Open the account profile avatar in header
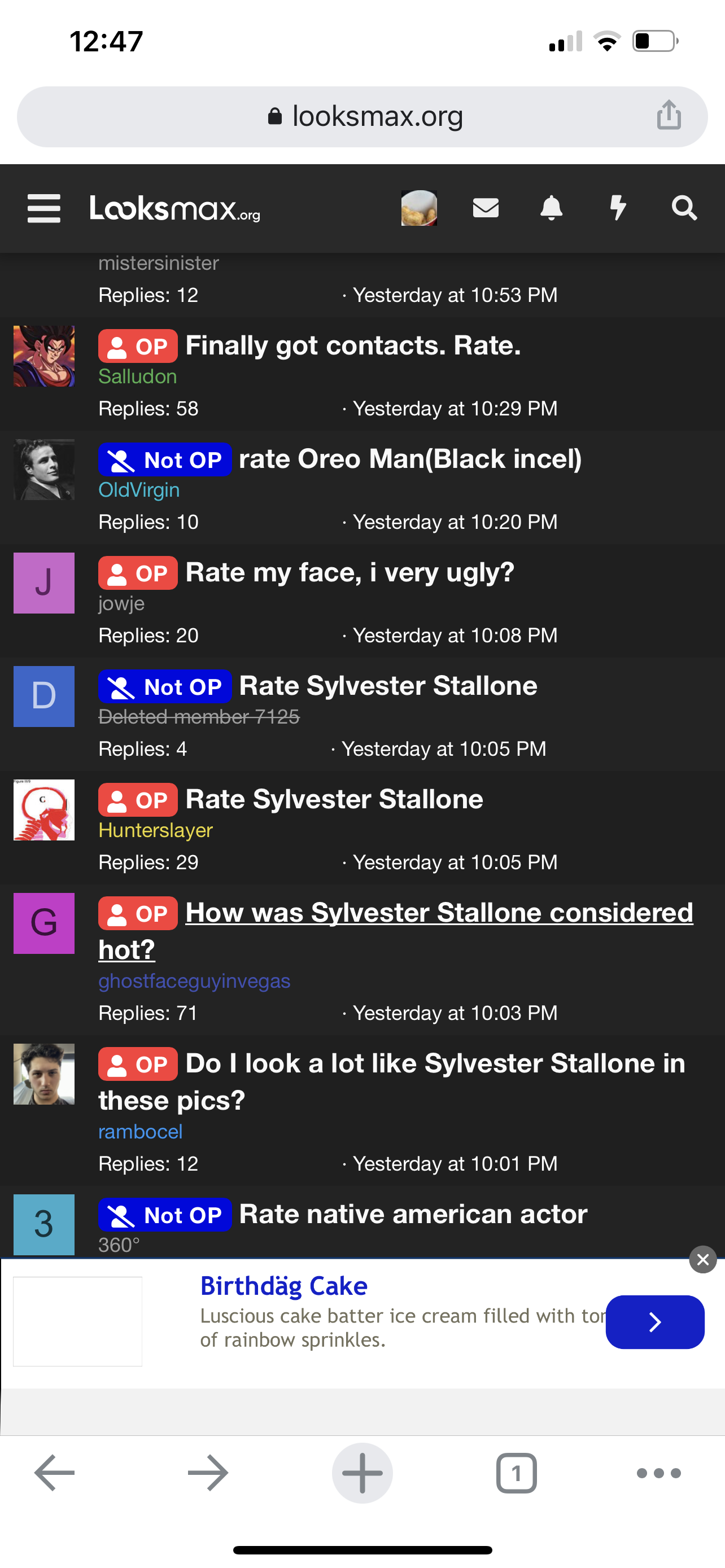Viewport: 725px width, 1568px height. coord(419,208)
